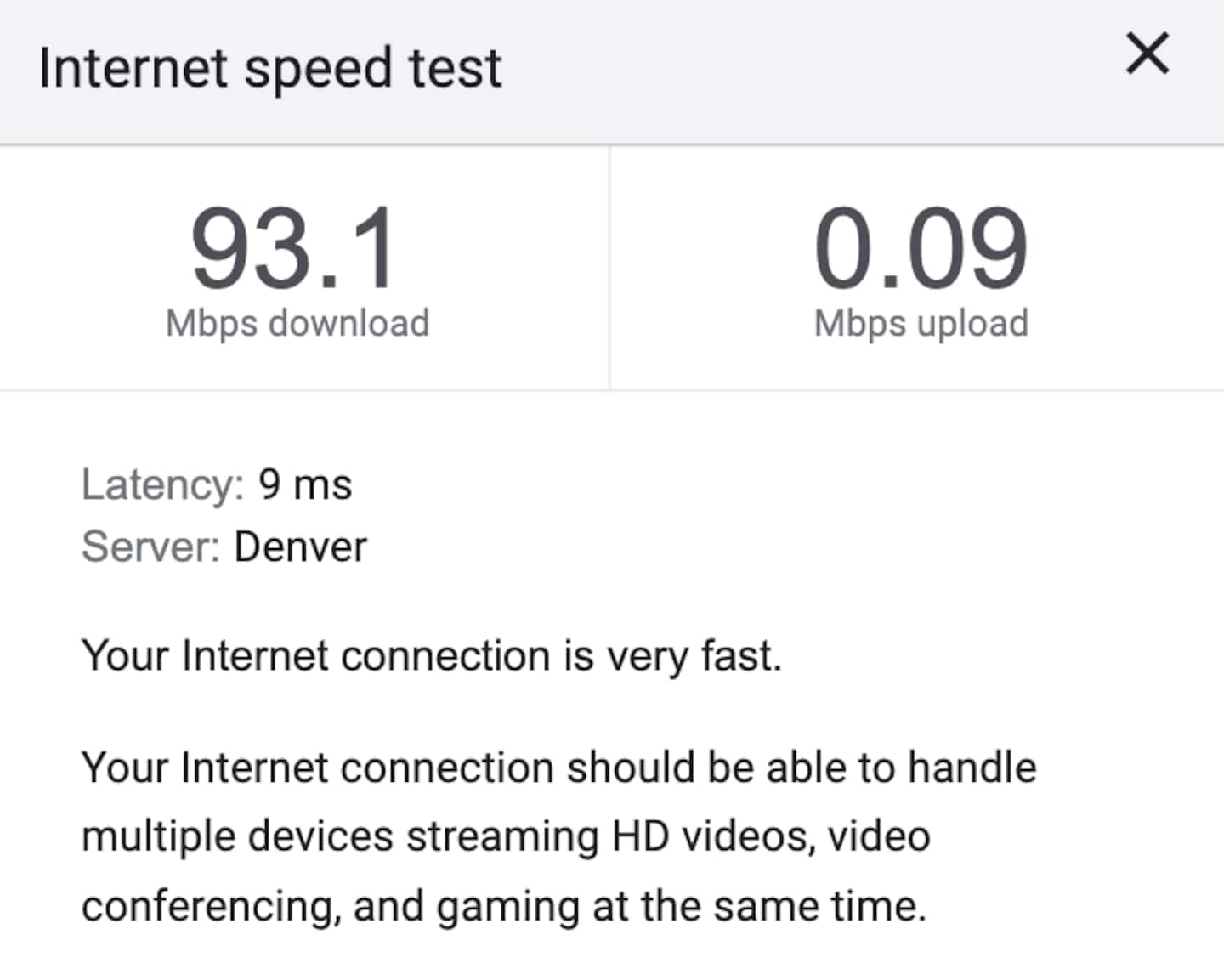This screenshot has height=980, width=1224.
Task: Select the 93.1 download speed value
Action: click(x=294, y=248)
